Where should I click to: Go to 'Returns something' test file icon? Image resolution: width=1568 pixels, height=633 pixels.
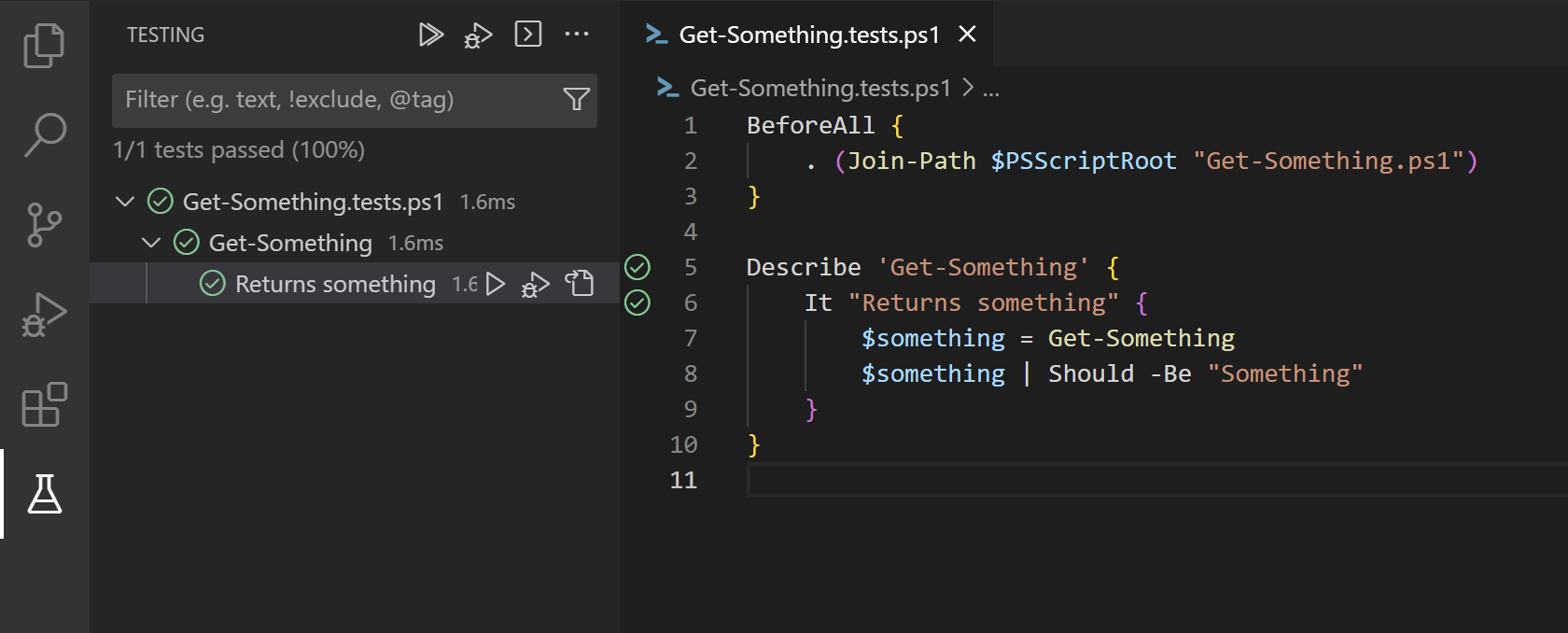point(580,284)
